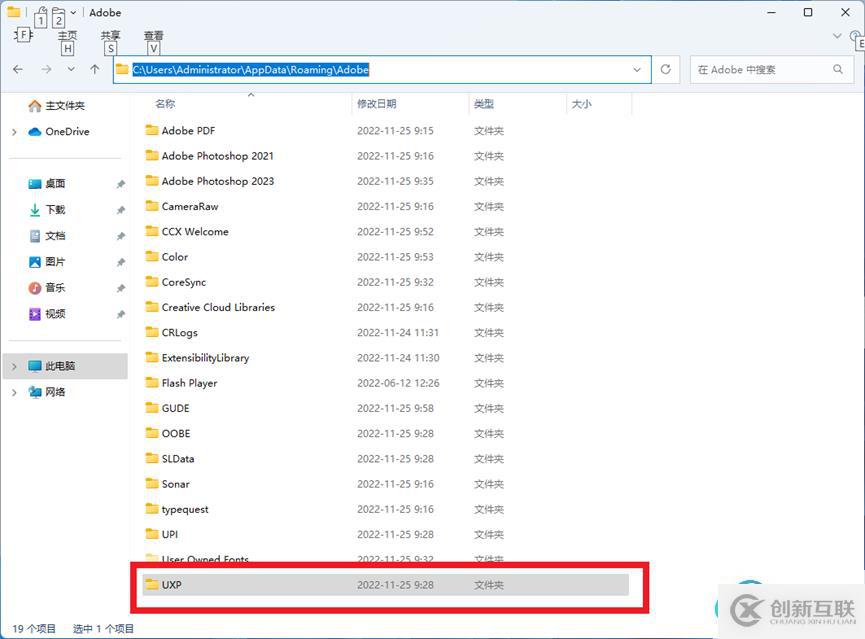Open the 共享 ribbon tab
865x639 pixels.
pos(110,36)
